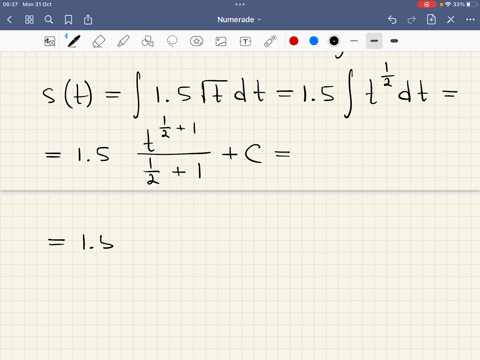Open the share and export menu
The image size is (480, 360).
pos(88,20)
